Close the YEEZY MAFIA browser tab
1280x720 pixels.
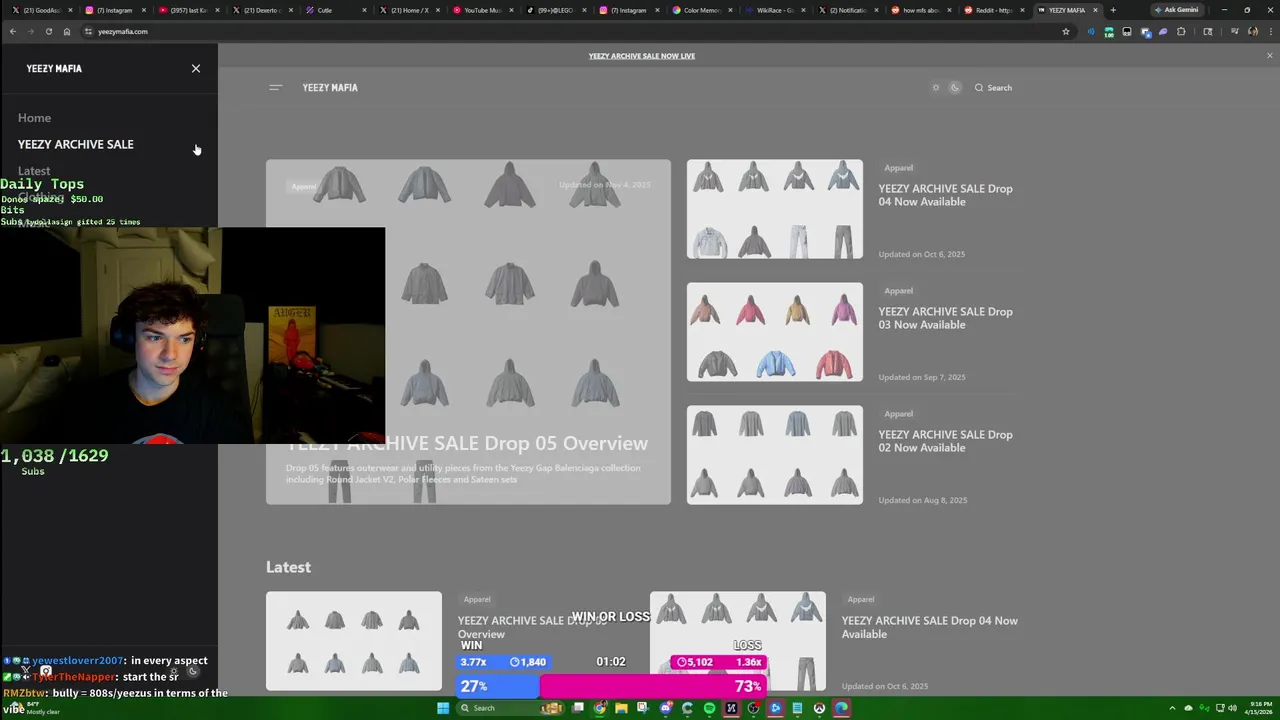pyautogui.click(x=1096, y=10)
